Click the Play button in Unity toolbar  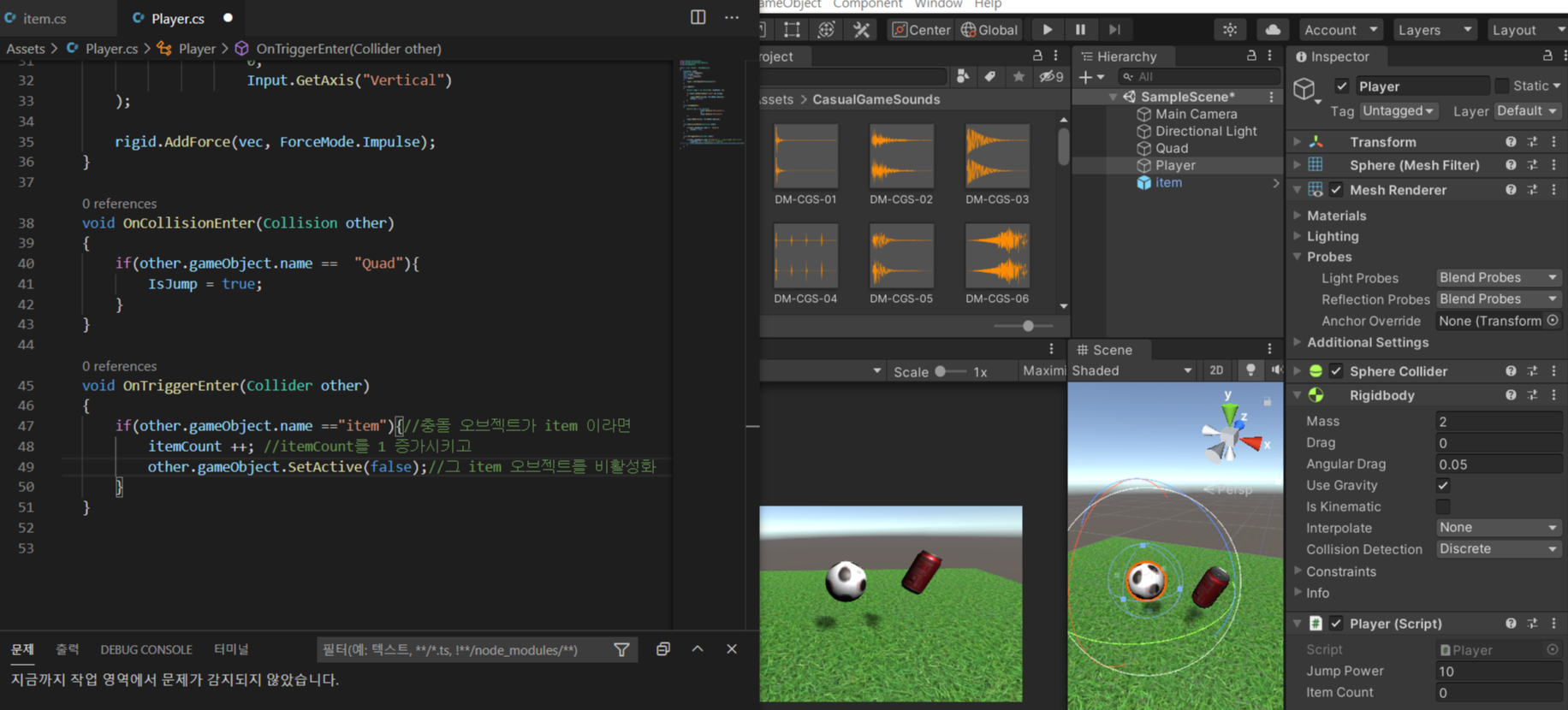point(1047,29)
